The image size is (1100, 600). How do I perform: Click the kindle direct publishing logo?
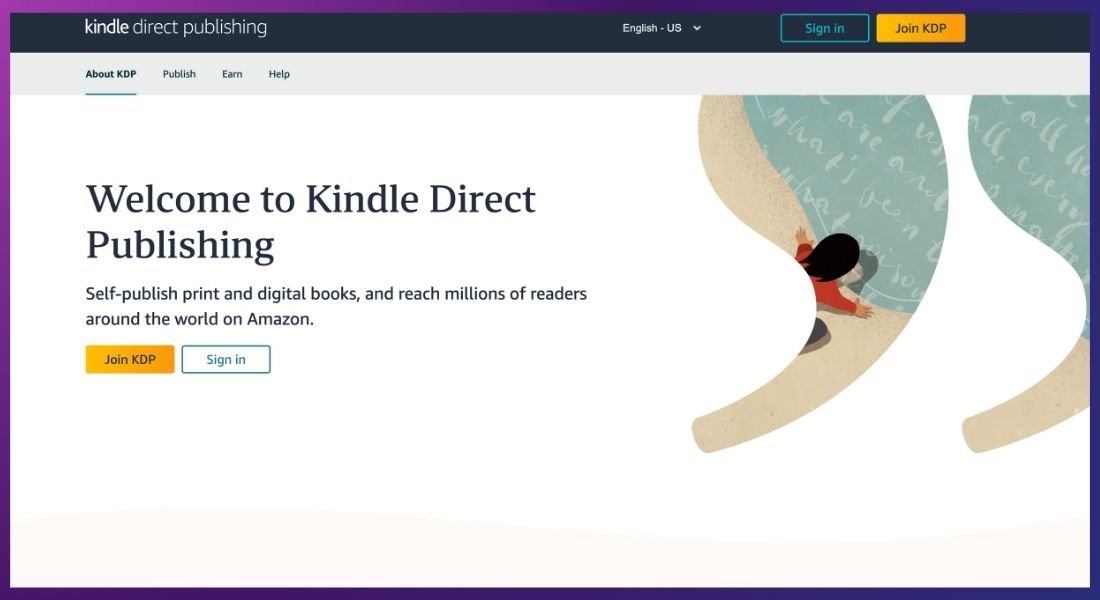(175, 27)
